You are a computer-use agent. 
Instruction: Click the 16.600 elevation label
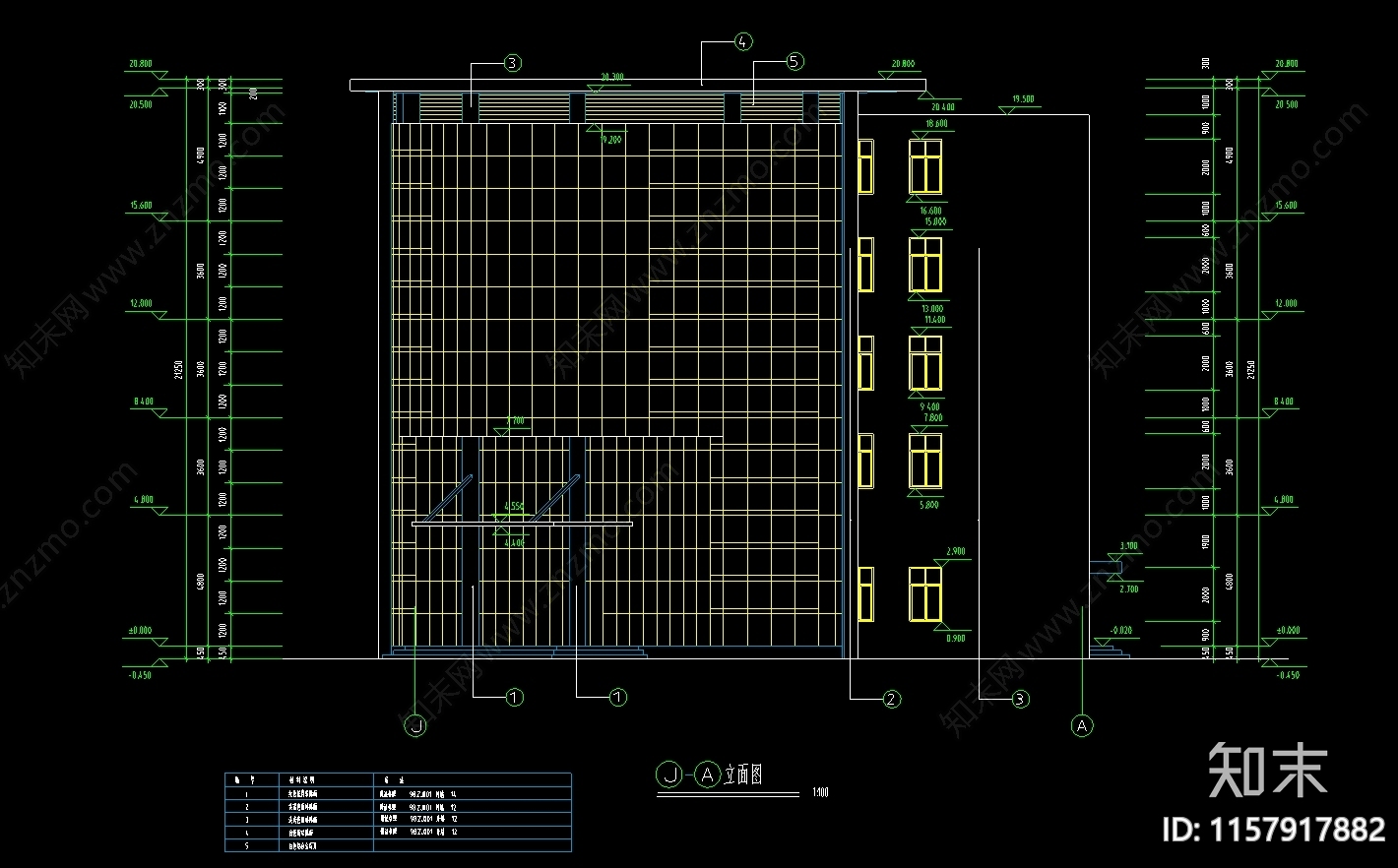pos(930,211)
